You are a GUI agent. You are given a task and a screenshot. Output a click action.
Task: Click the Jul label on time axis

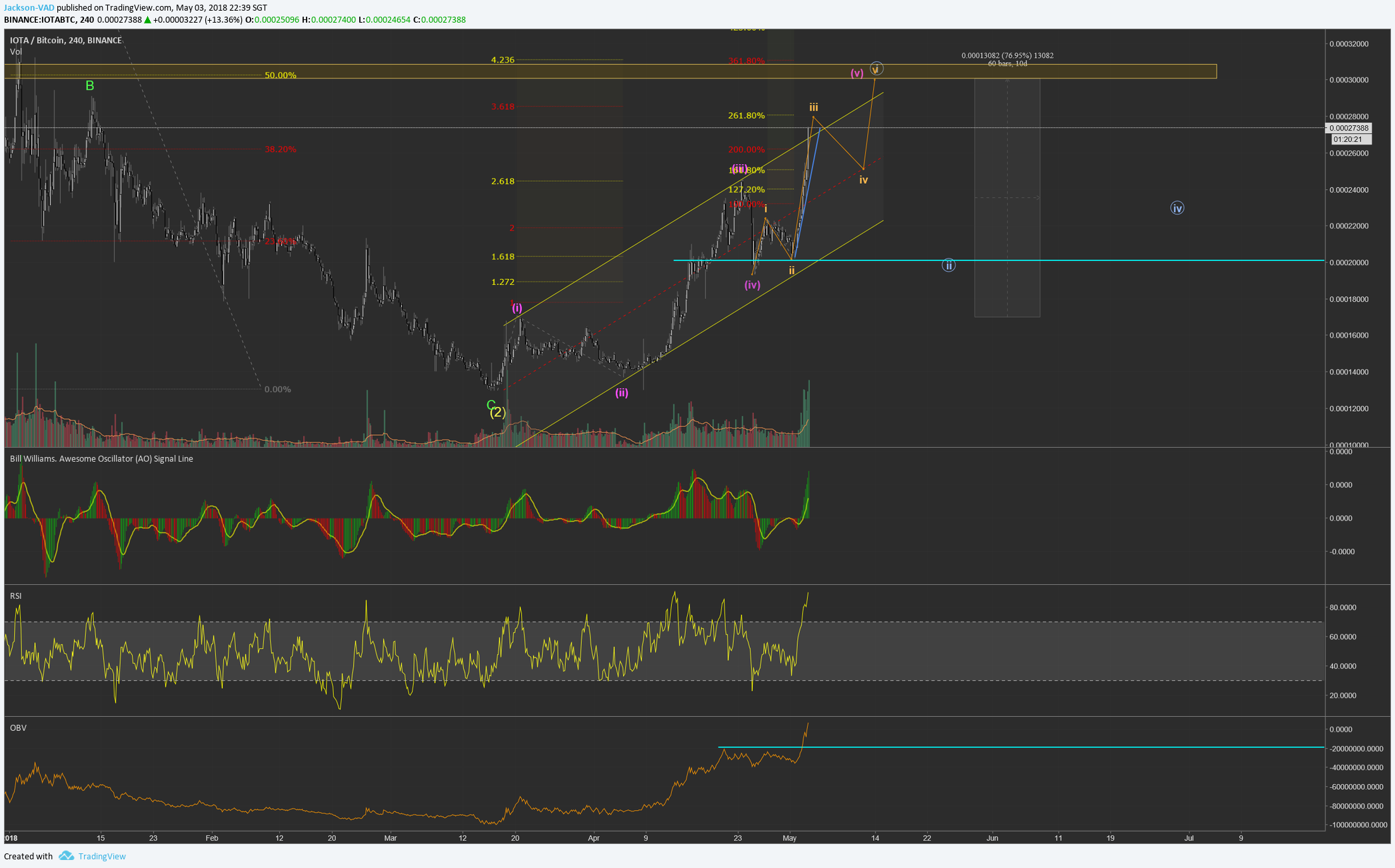tap(1188, 838)
